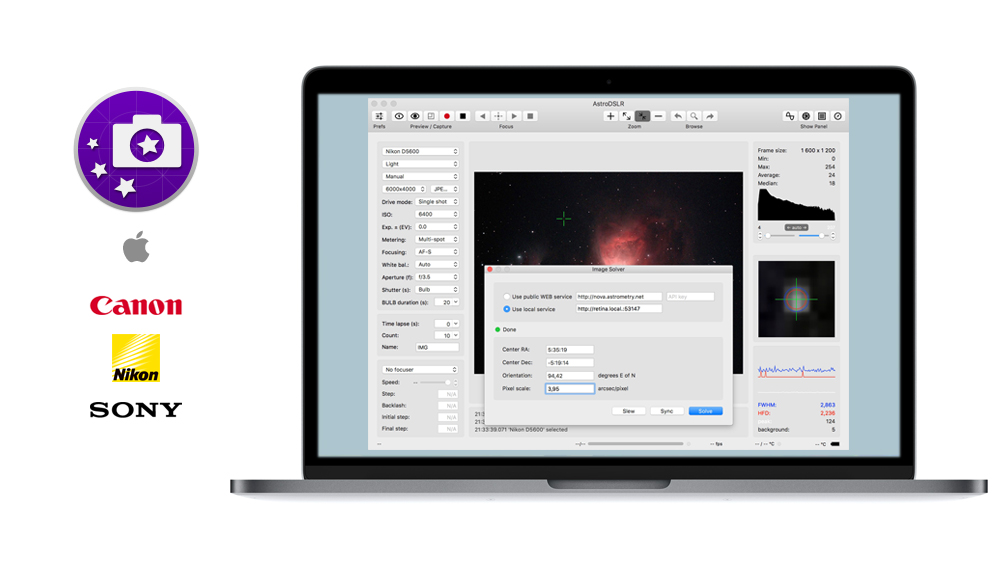The image size is (1000, 565).
Task: Click the magnifier icon in Browse group
Action: 694,116
